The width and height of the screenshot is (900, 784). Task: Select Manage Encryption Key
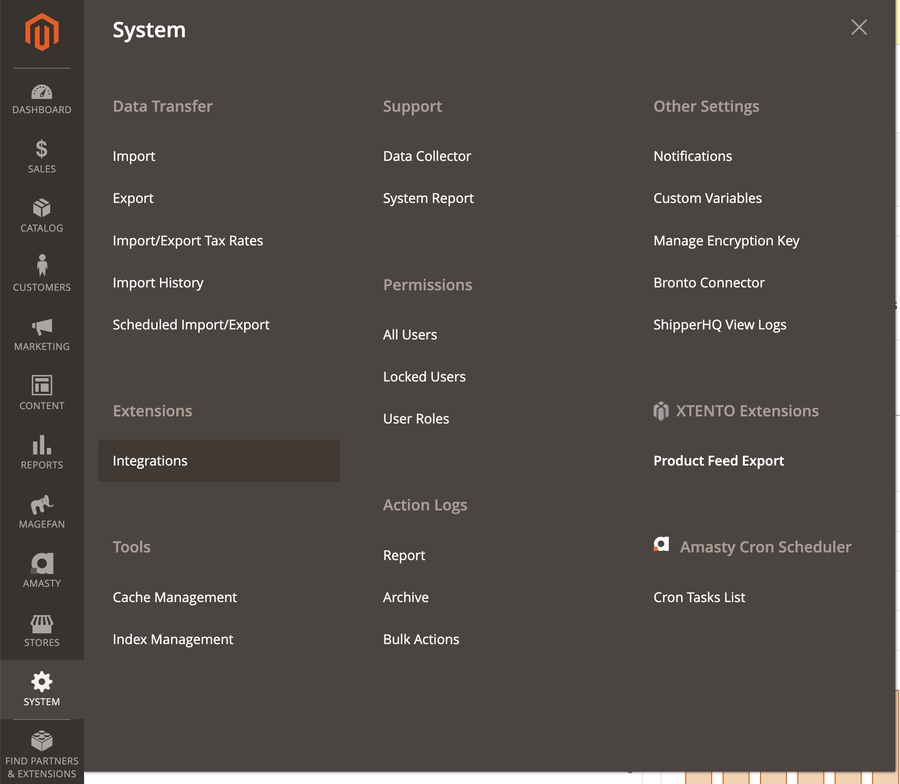(726, 241)
